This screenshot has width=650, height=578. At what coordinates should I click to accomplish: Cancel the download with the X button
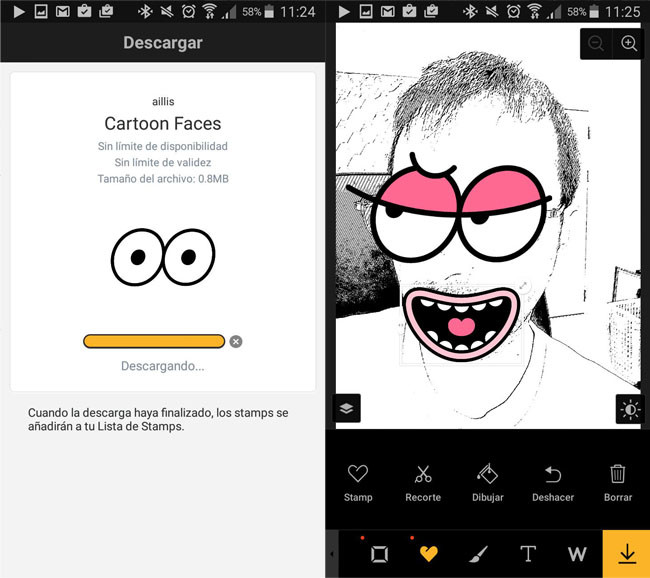pos(236,342)
